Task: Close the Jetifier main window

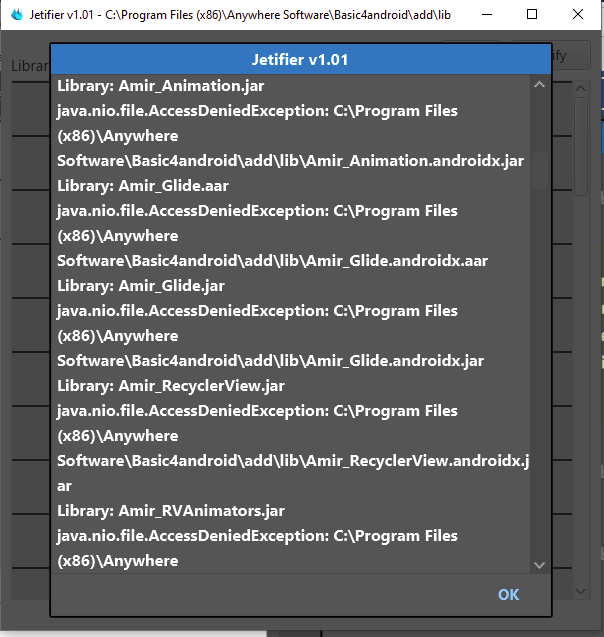Action: pos(578,15)
